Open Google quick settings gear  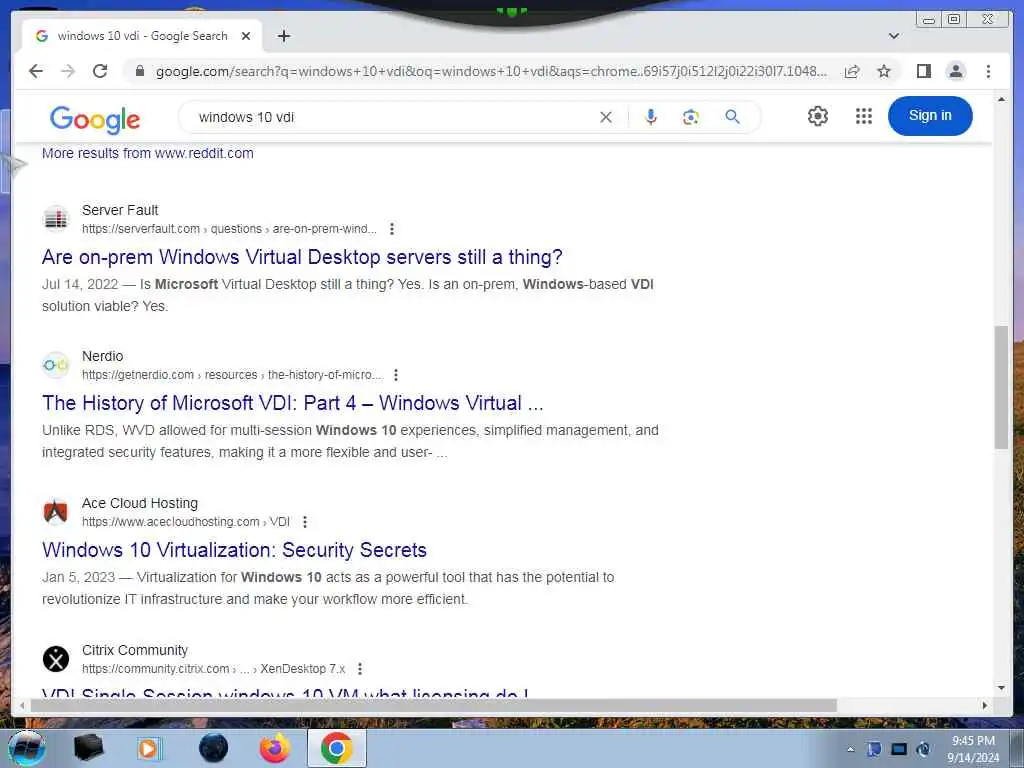point(818,116)
